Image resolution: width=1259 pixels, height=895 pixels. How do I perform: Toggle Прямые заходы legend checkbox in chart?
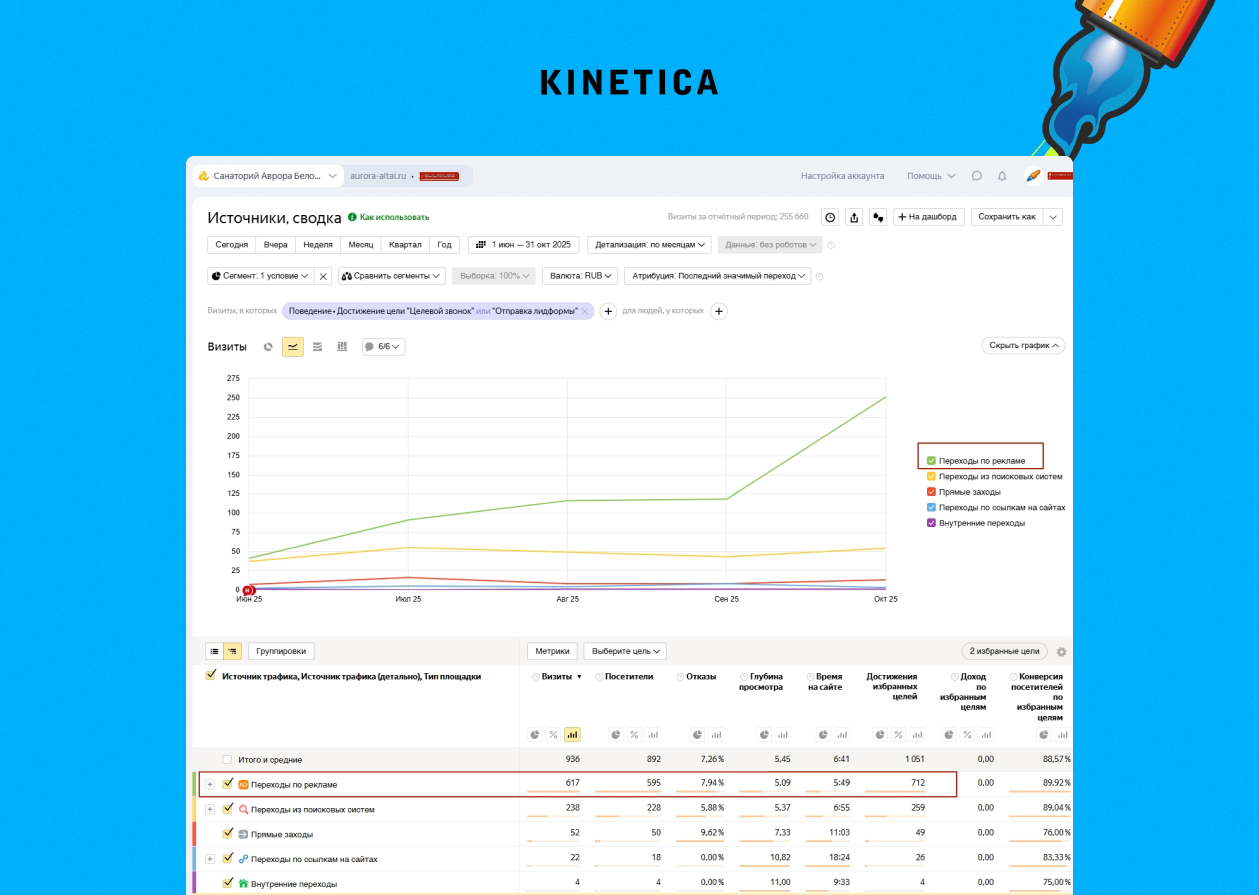(x=931, y=492)
